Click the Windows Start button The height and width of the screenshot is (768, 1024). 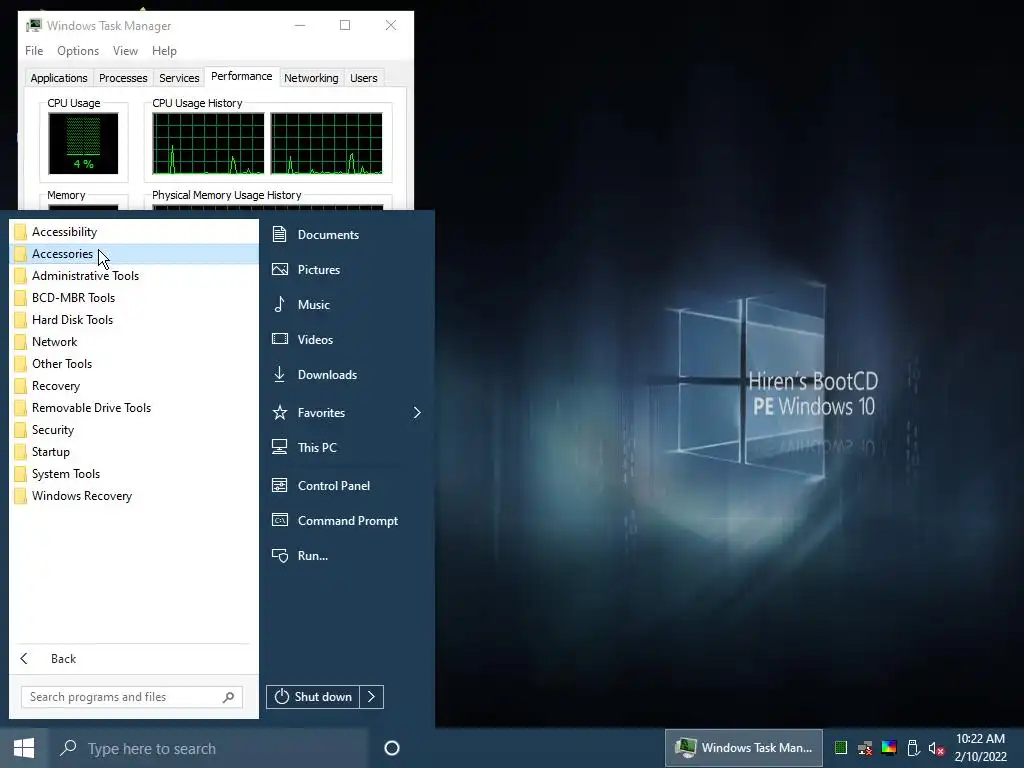(x=24, y=748)
